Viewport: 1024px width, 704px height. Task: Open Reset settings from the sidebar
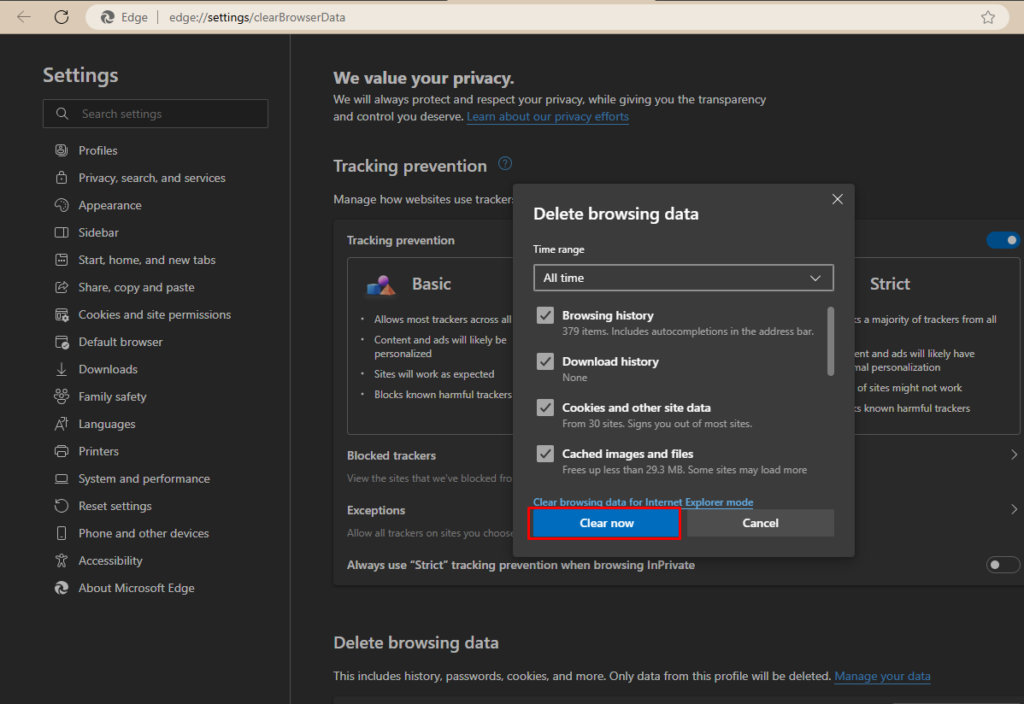tap(111, 505)
